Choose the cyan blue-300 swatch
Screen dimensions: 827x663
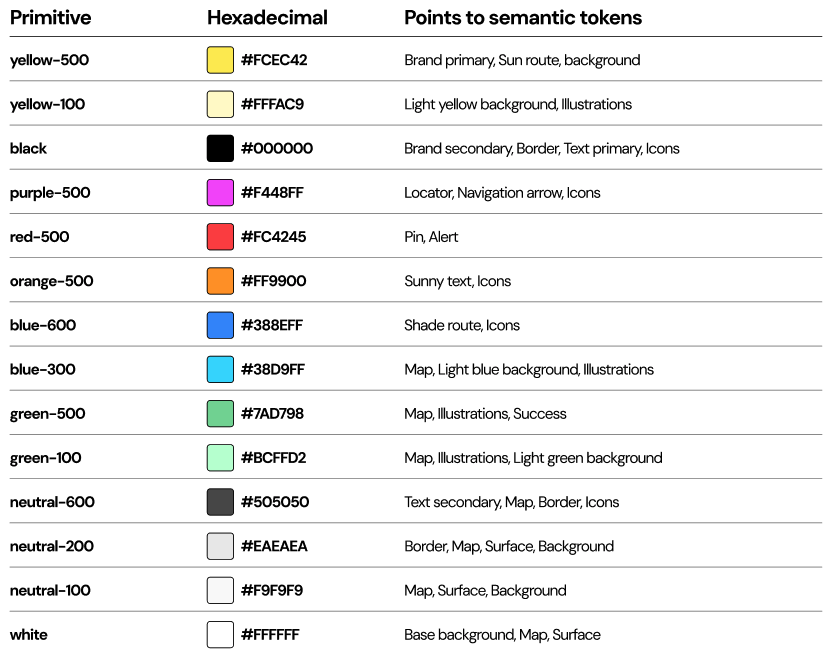coord(220,369)
